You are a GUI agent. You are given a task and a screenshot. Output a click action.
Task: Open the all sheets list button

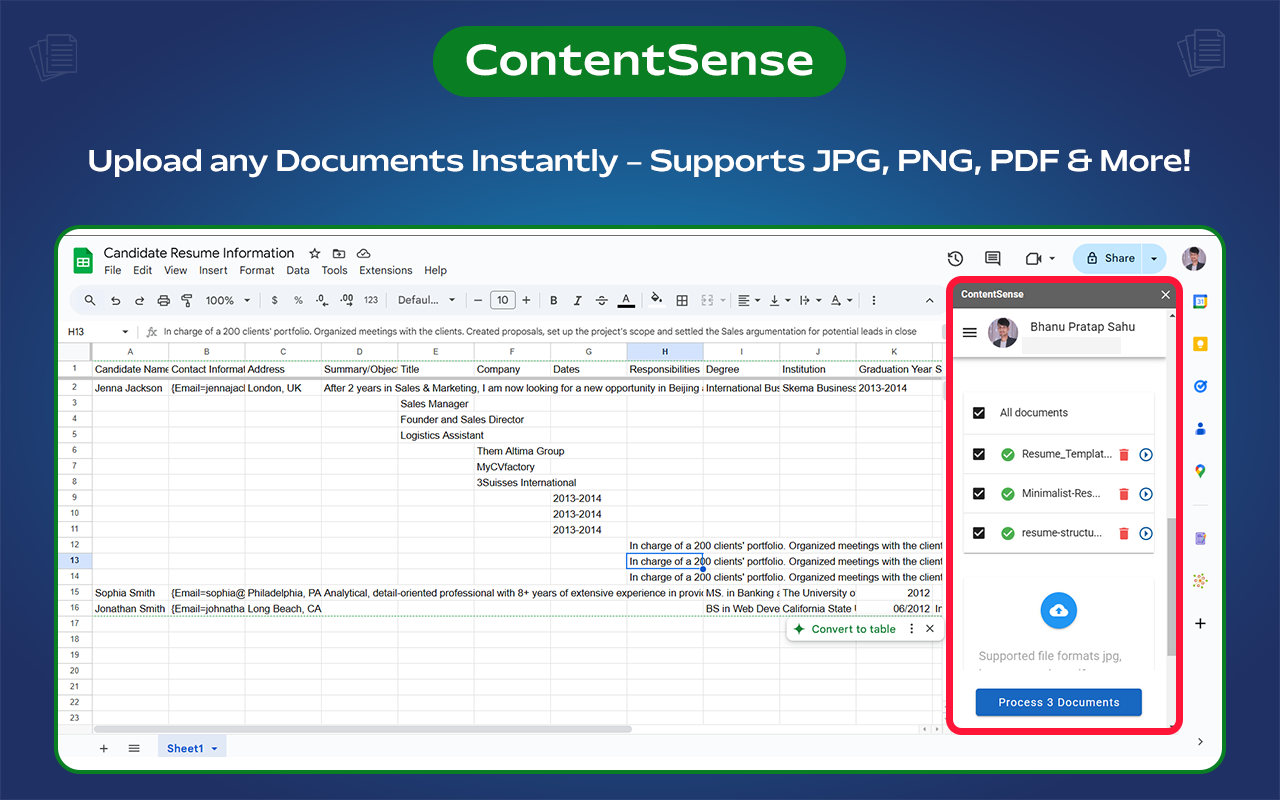pos(134,749)
